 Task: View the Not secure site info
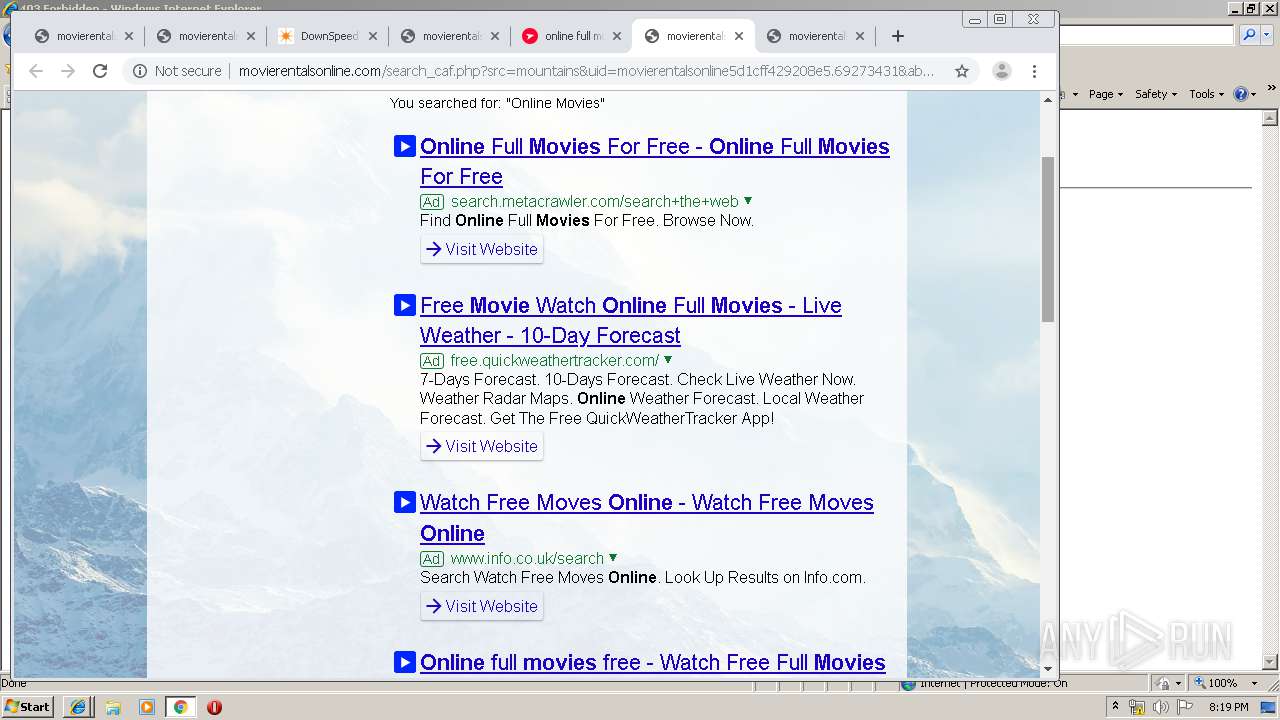point(177,71)
